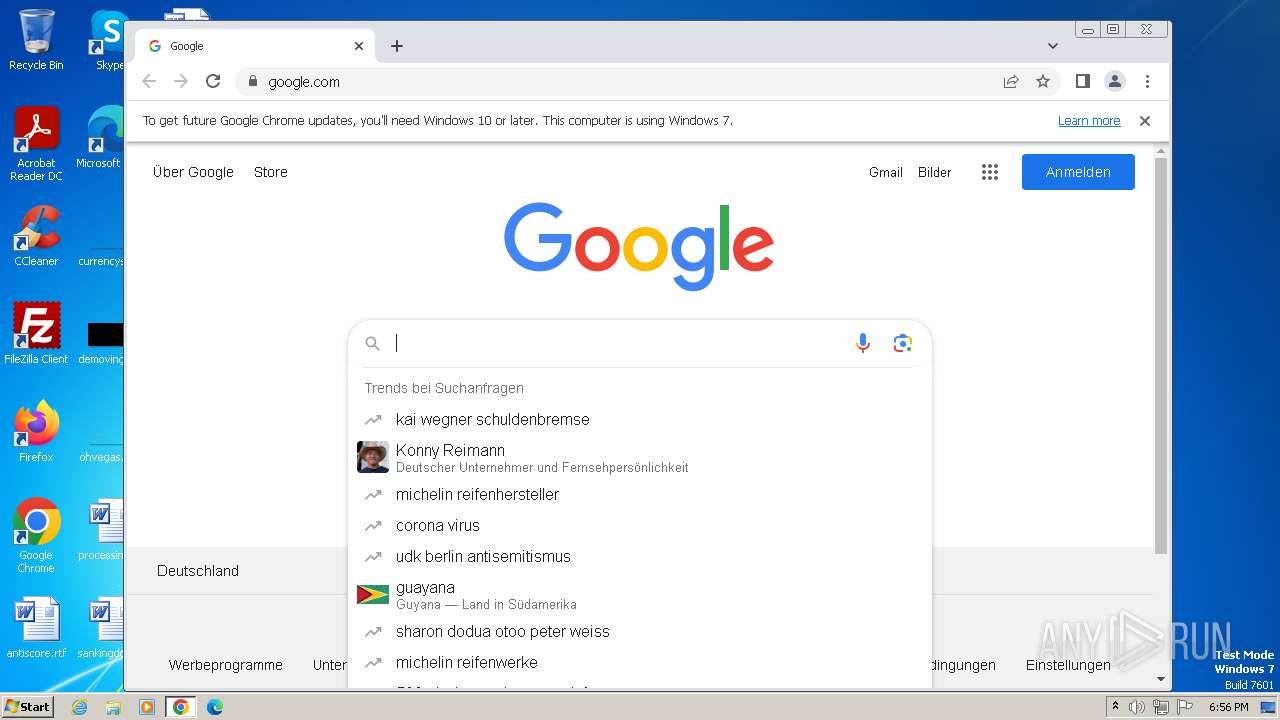Select suggestion michelin reifenhersteller
Viewport: 1280px width, 720px height.
640,495
